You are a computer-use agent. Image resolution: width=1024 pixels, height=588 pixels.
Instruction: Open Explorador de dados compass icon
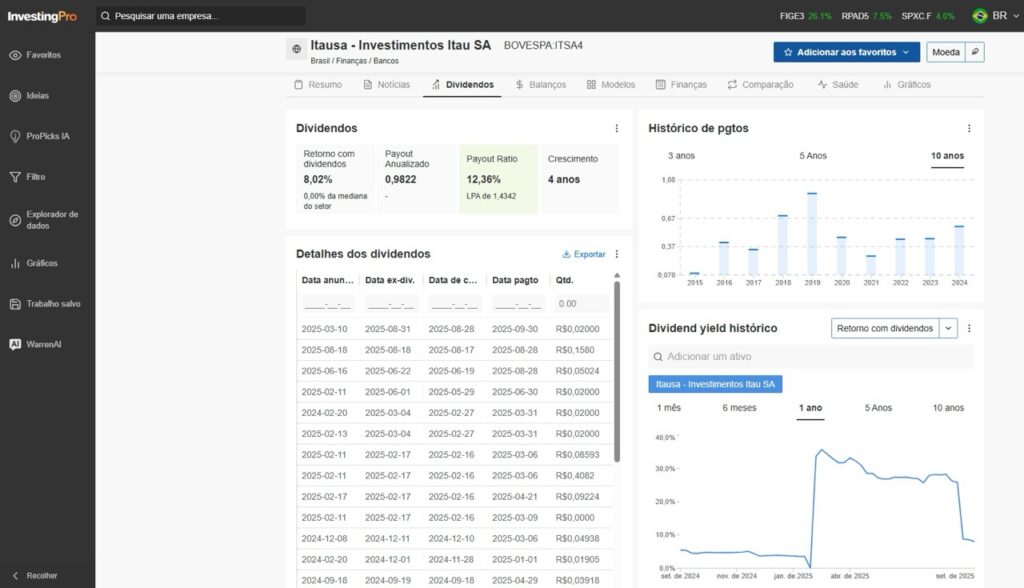click(15, 220)
